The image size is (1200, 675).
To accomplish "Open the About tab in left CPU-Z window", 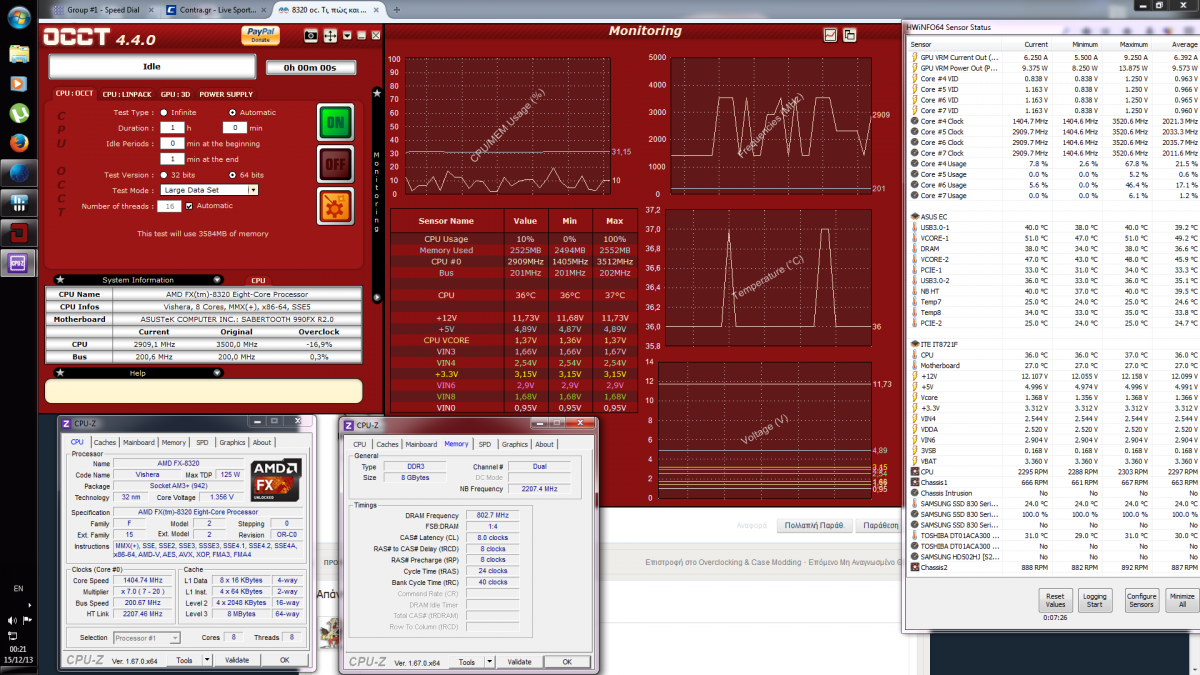I will [x=262, y=442].
